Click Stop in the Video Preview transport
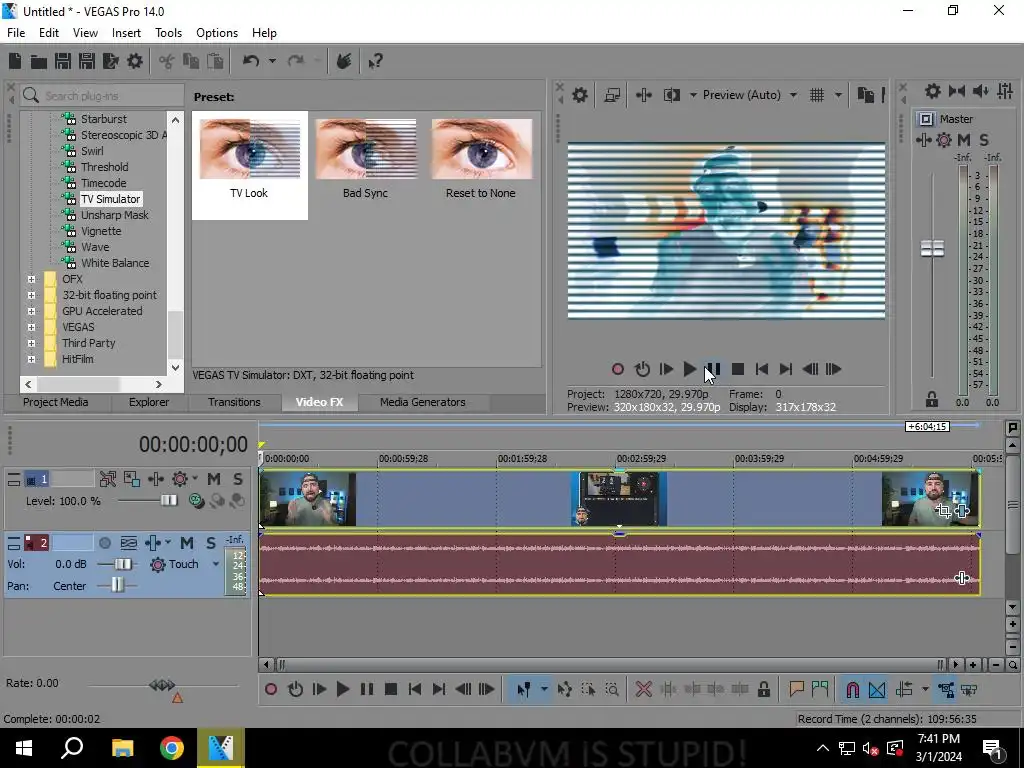 click(738, 369)
